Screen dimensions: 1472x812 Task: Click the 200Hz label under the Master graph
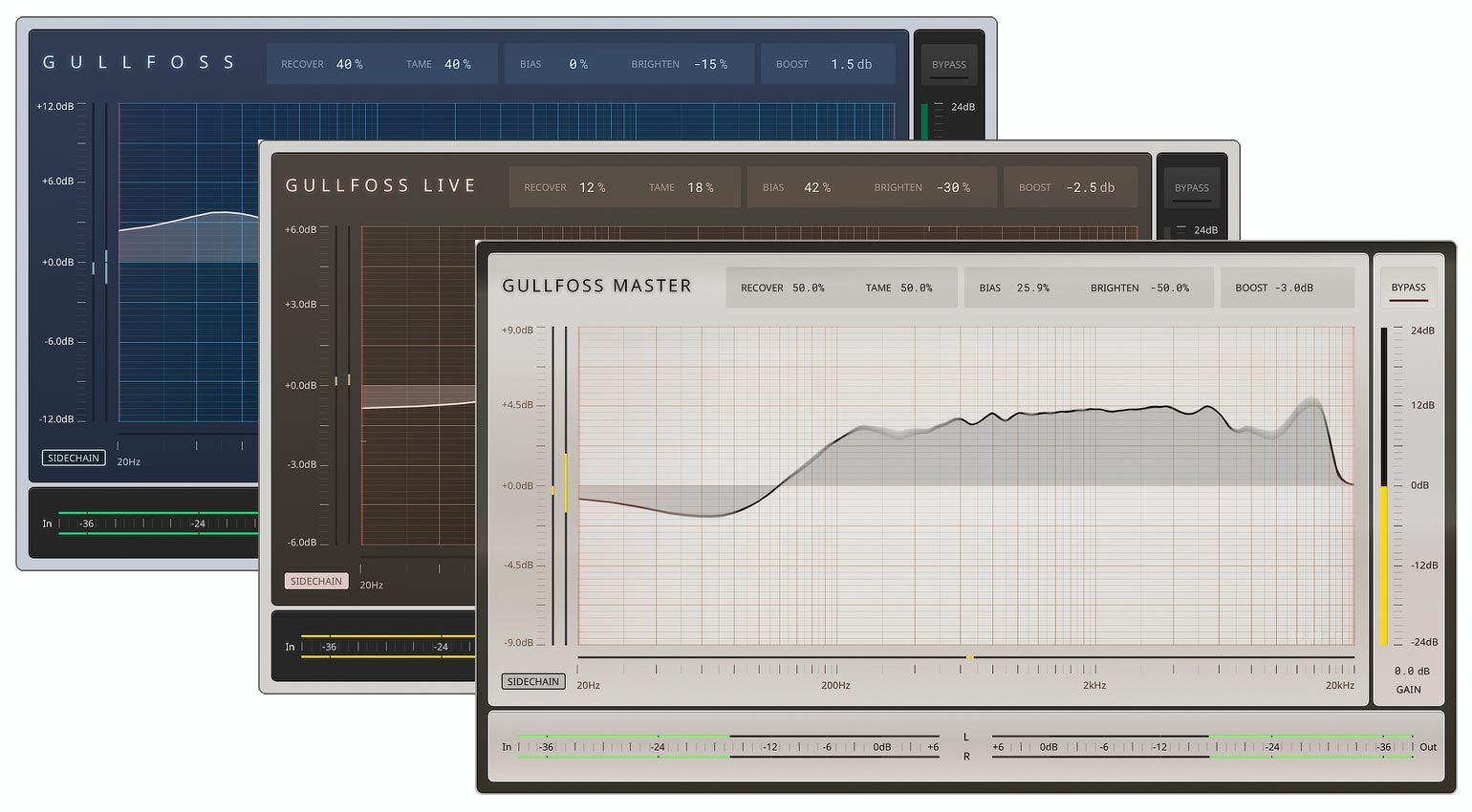click(835, 685)
